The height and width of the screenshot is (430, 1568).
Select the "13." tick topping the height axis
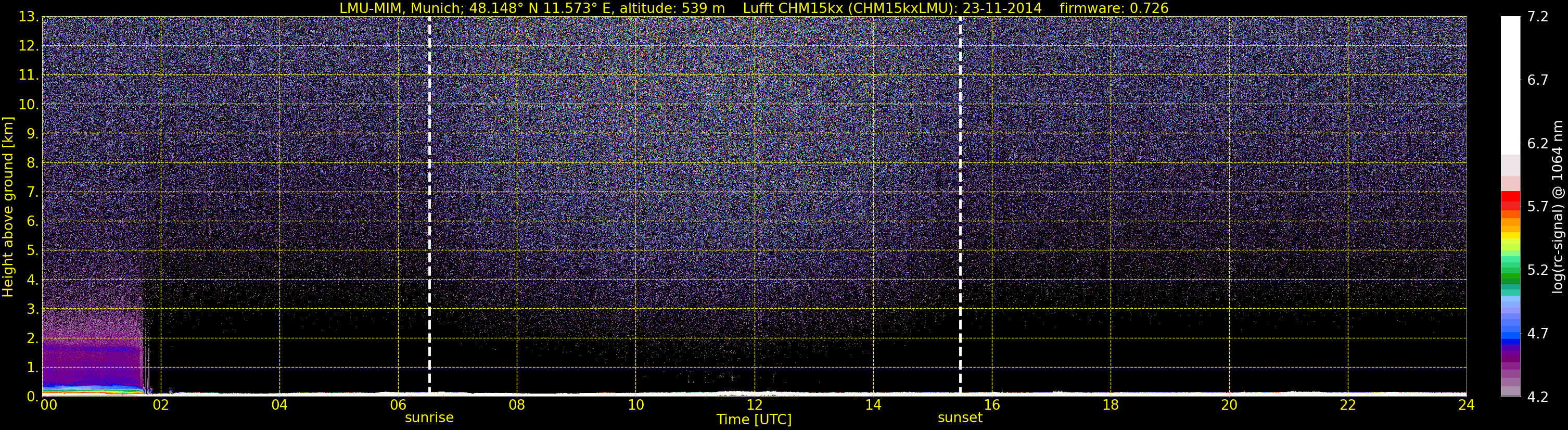tap(29, 17)
